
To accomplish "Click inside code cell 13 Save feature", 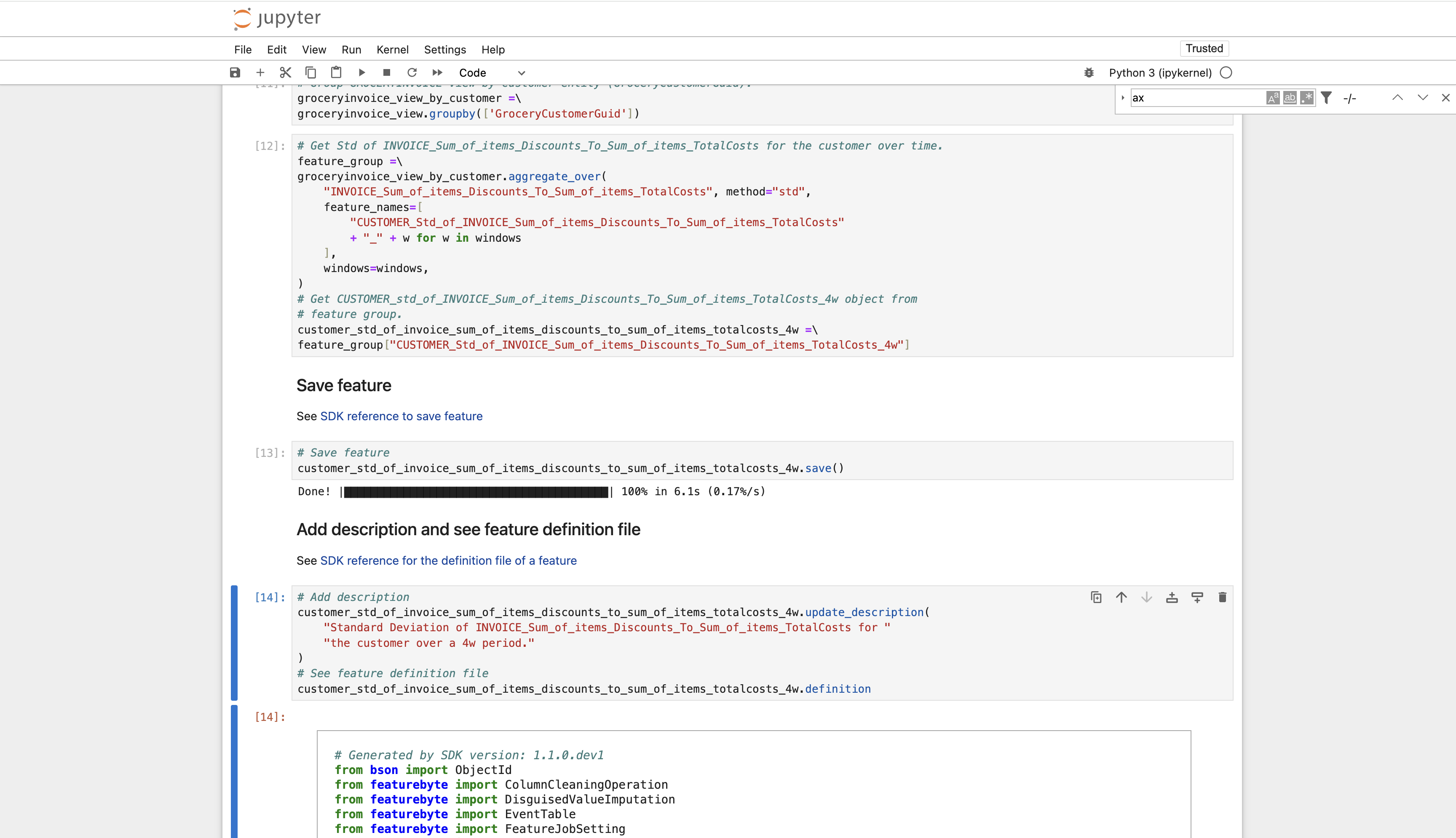I will coord(762,460).
